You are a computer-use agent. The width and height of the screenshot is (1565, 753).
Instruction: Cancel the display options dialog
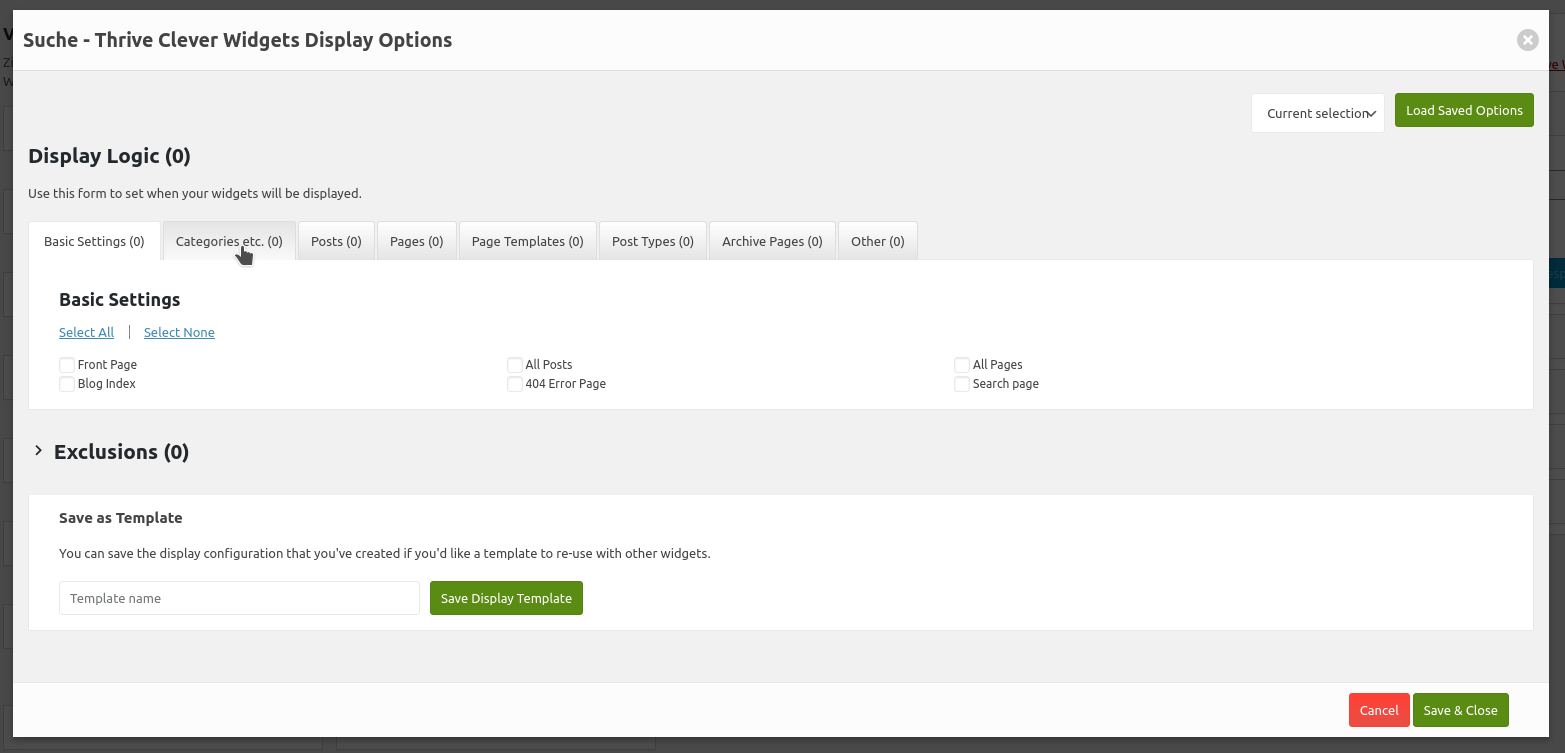click(1379, 710)
